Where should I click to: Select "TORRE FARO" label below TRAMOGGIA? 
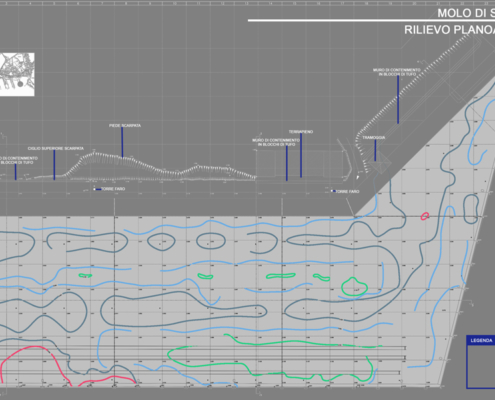[x=347, y=191]
